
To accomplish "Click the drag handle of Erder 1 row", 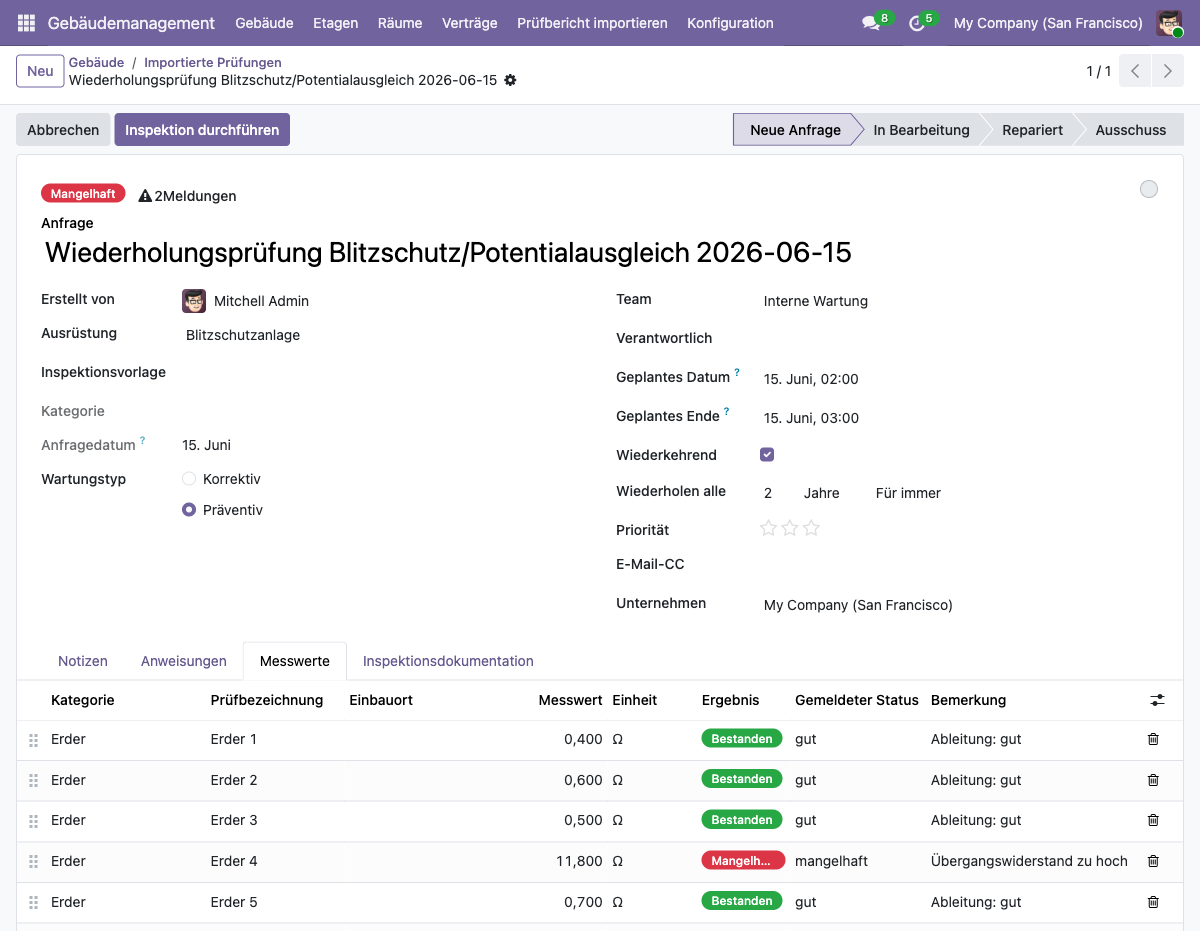I will tap(33, 740).
